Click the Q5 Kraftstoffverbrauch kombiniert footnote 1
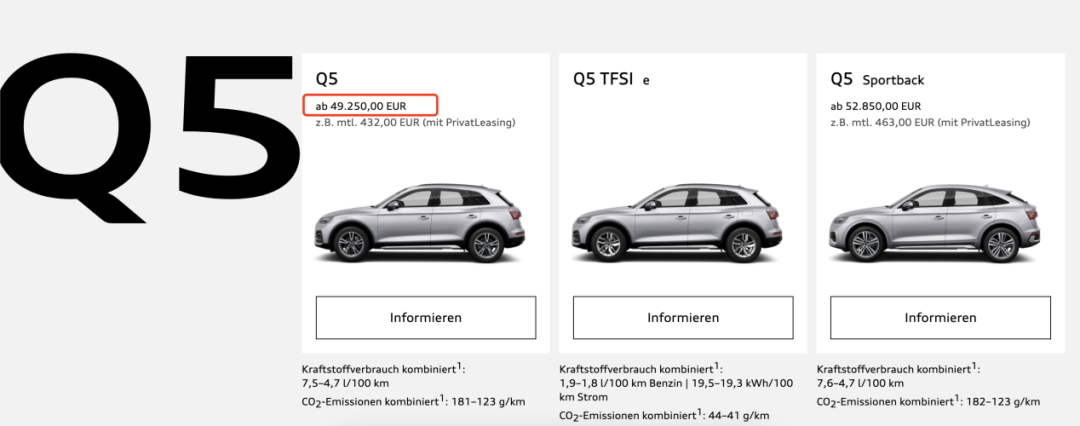Screen dimensions: 1080x426 [x=459, y=365]
